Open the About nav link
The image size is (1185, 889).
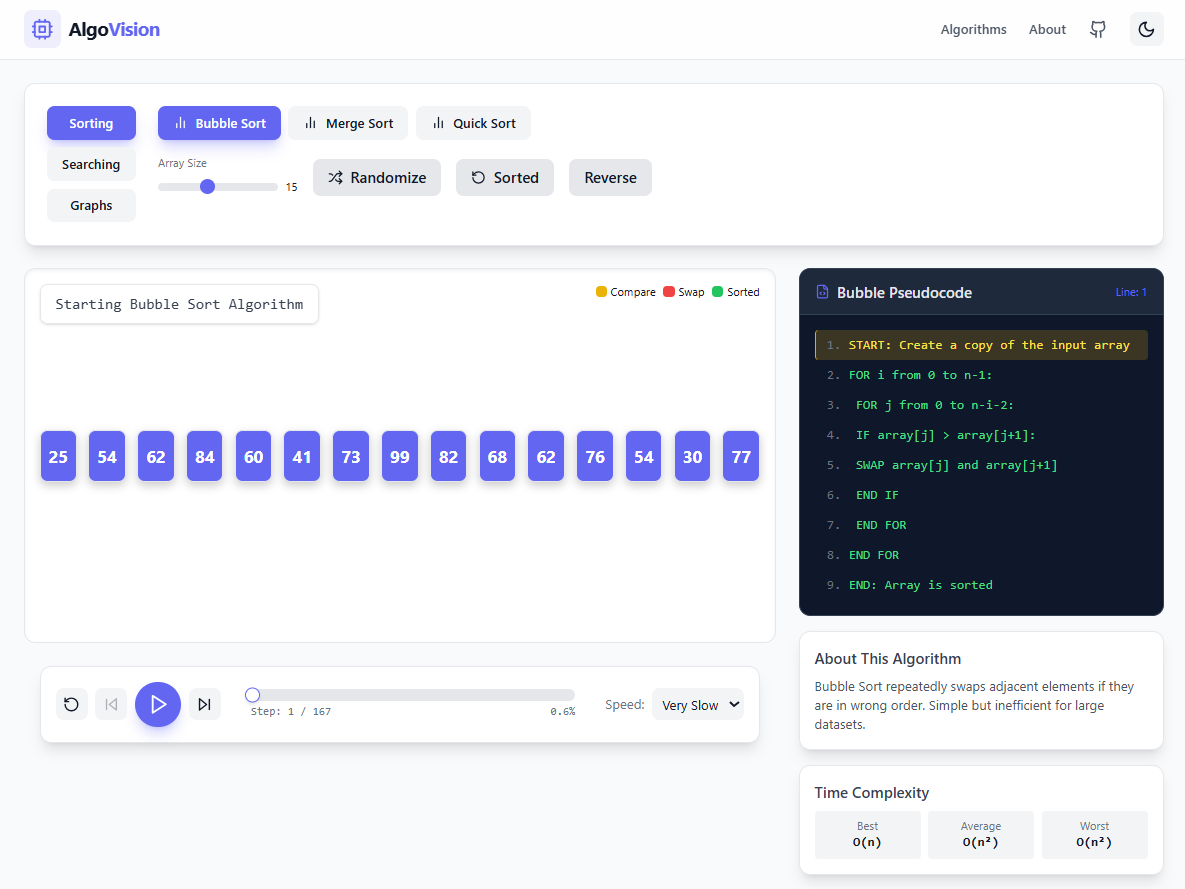click(x=1047, y=29)
